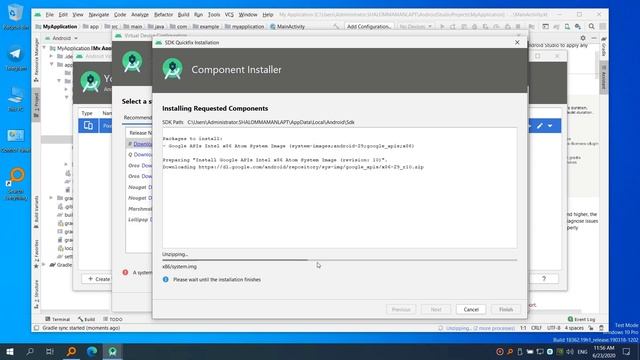Open the Android project view dropdown

(x=61, y=38)
